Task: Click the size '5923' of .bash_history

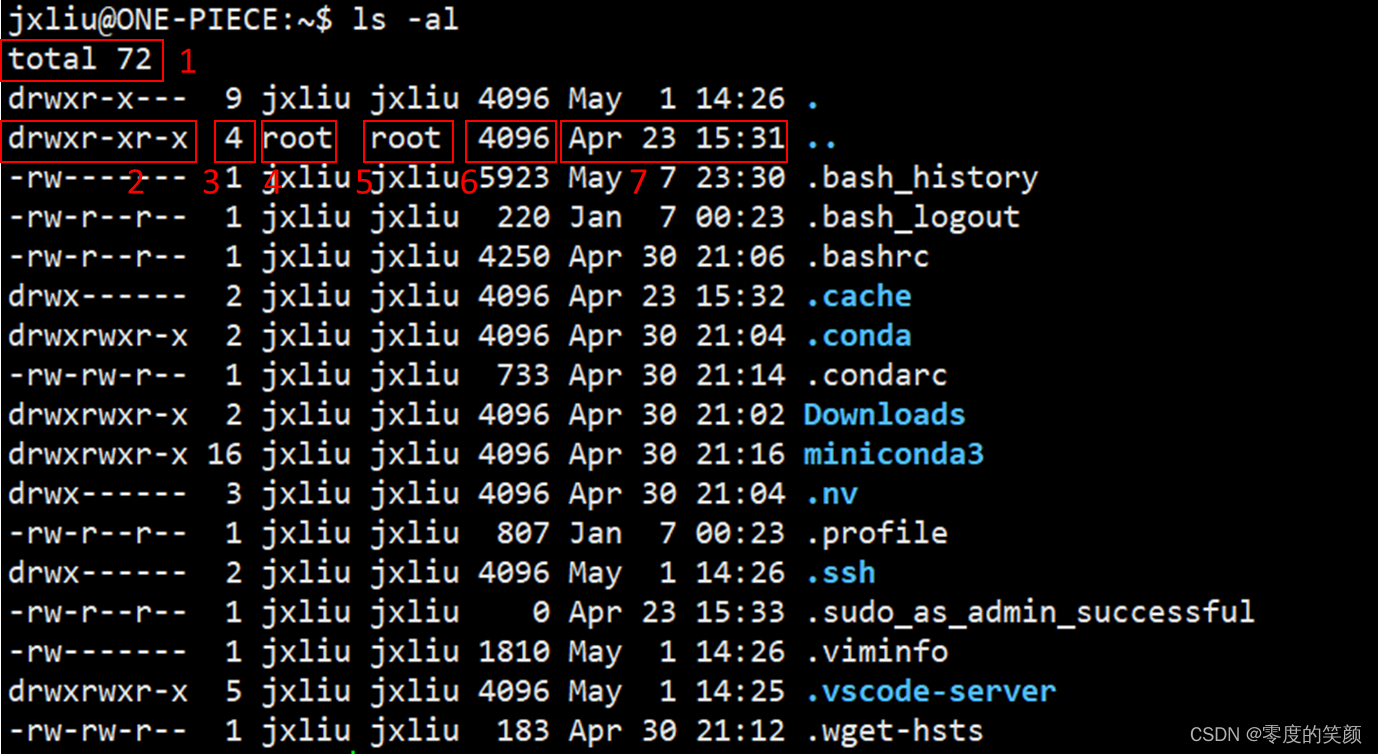Action: coord(514,178)
